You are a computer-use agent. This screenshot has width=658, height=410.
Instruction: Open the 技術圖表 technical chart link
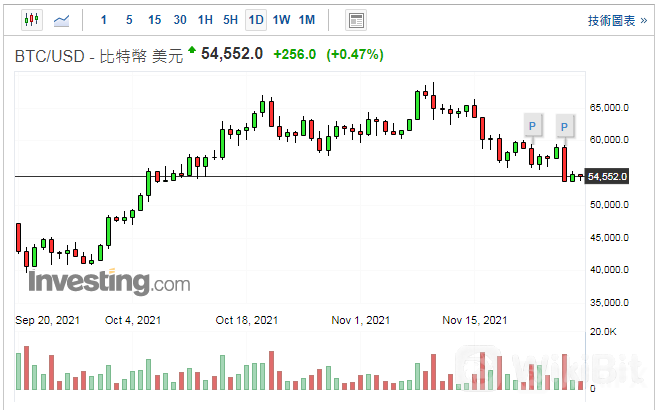tap(617, 21)
